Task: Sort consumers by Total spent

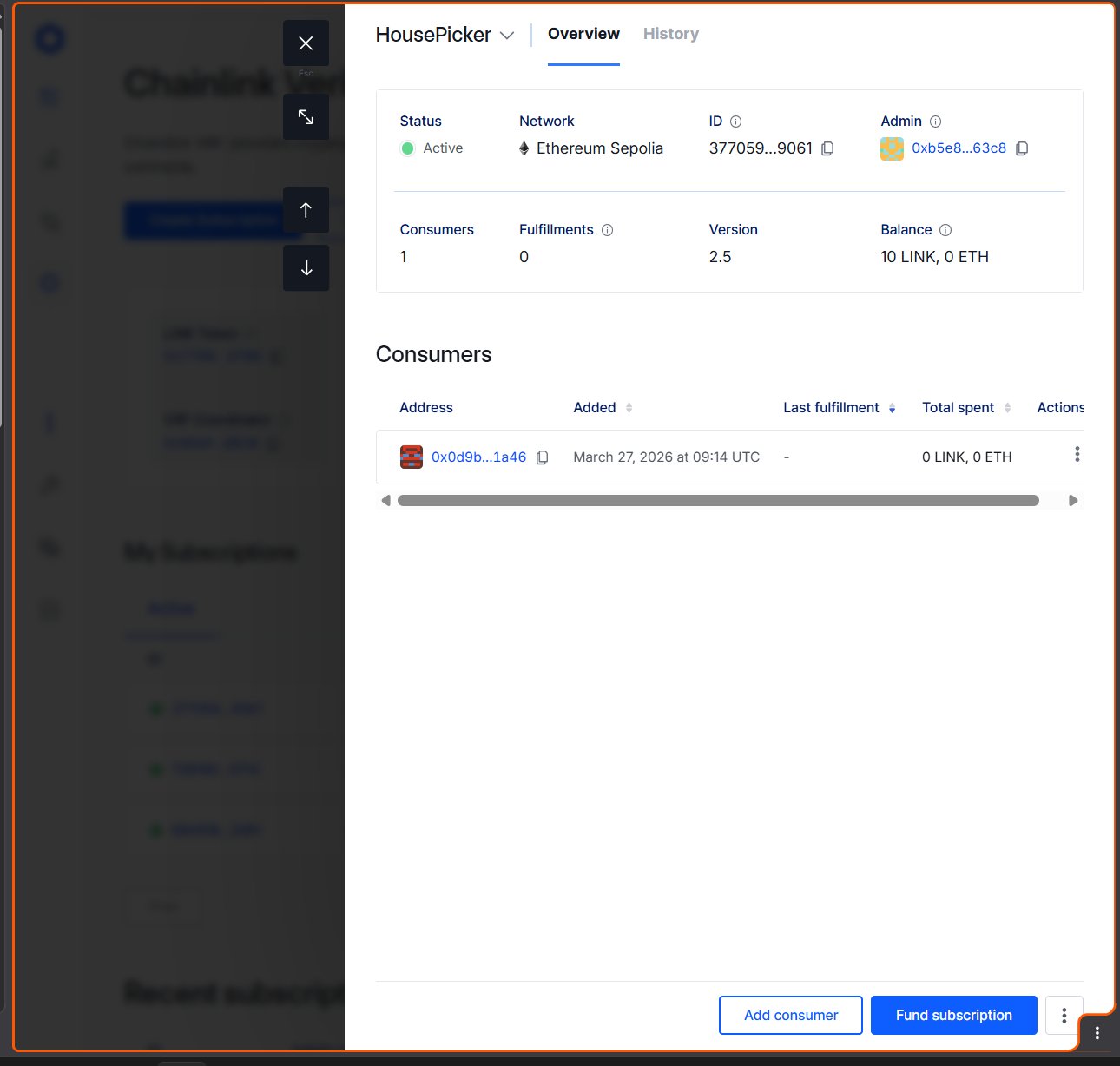Action: [x=1007, y=408]
